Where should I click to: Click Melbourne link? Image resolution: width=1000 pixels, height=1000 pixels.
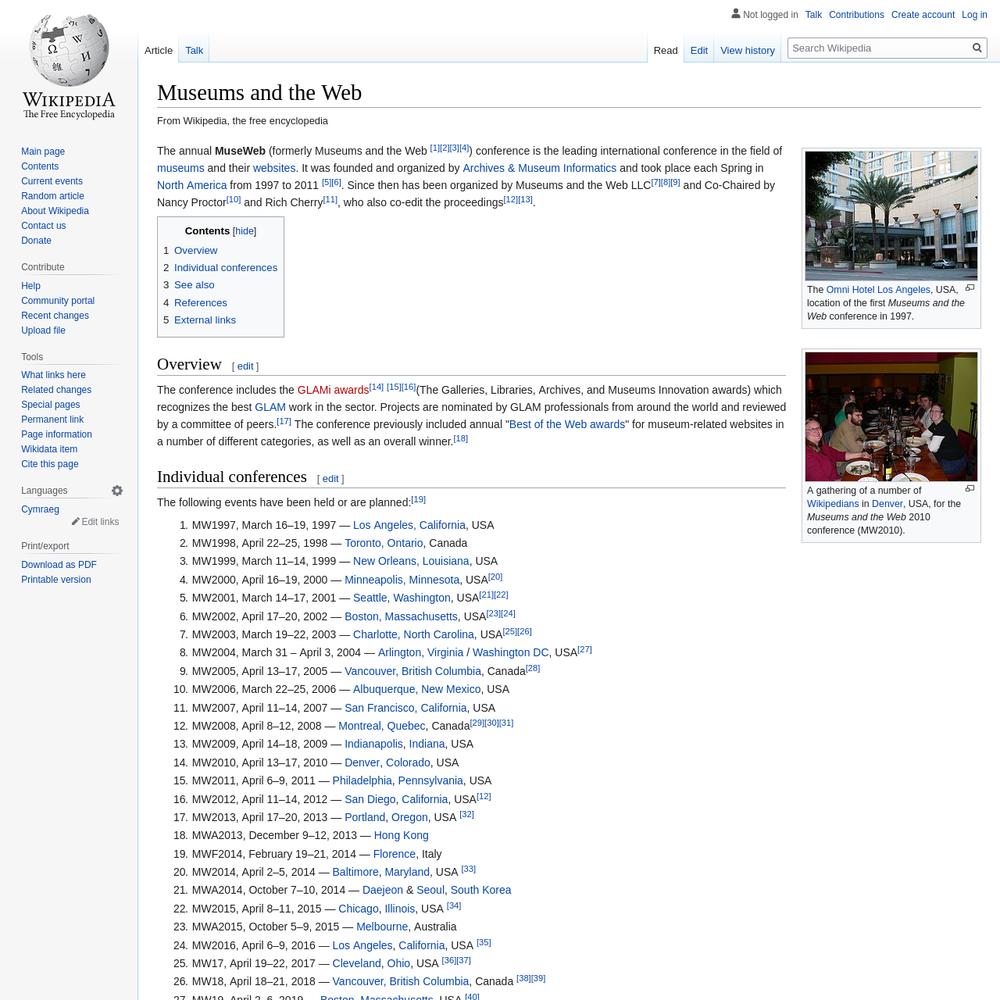(382, 927)
